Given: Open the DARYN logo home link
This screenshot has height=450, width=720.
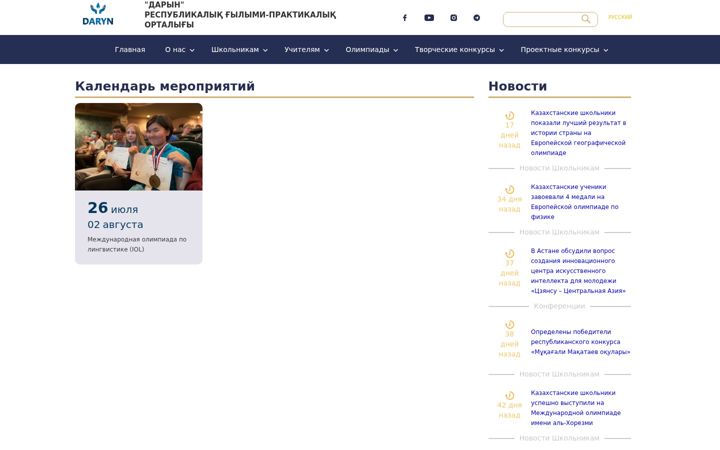Looking at the screenshot, I should [x=98, y=14].
